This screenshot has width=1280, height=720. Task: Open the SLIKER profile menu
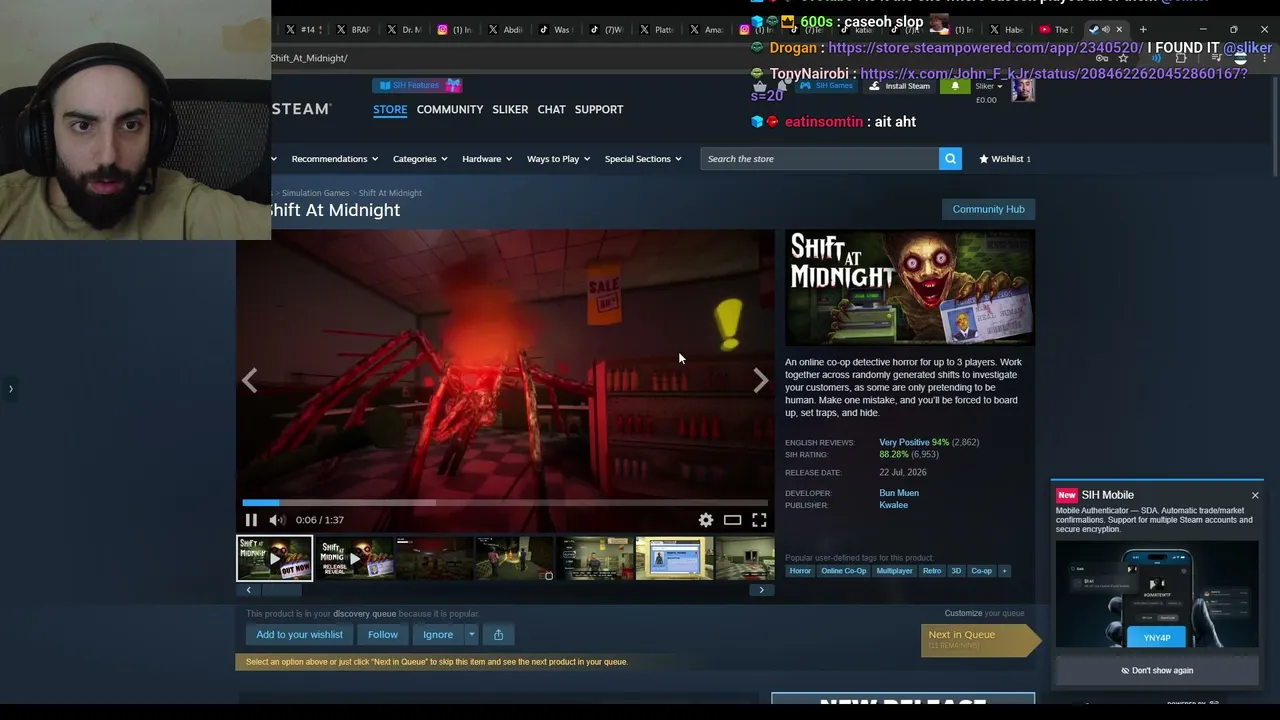tap(510, 109)
